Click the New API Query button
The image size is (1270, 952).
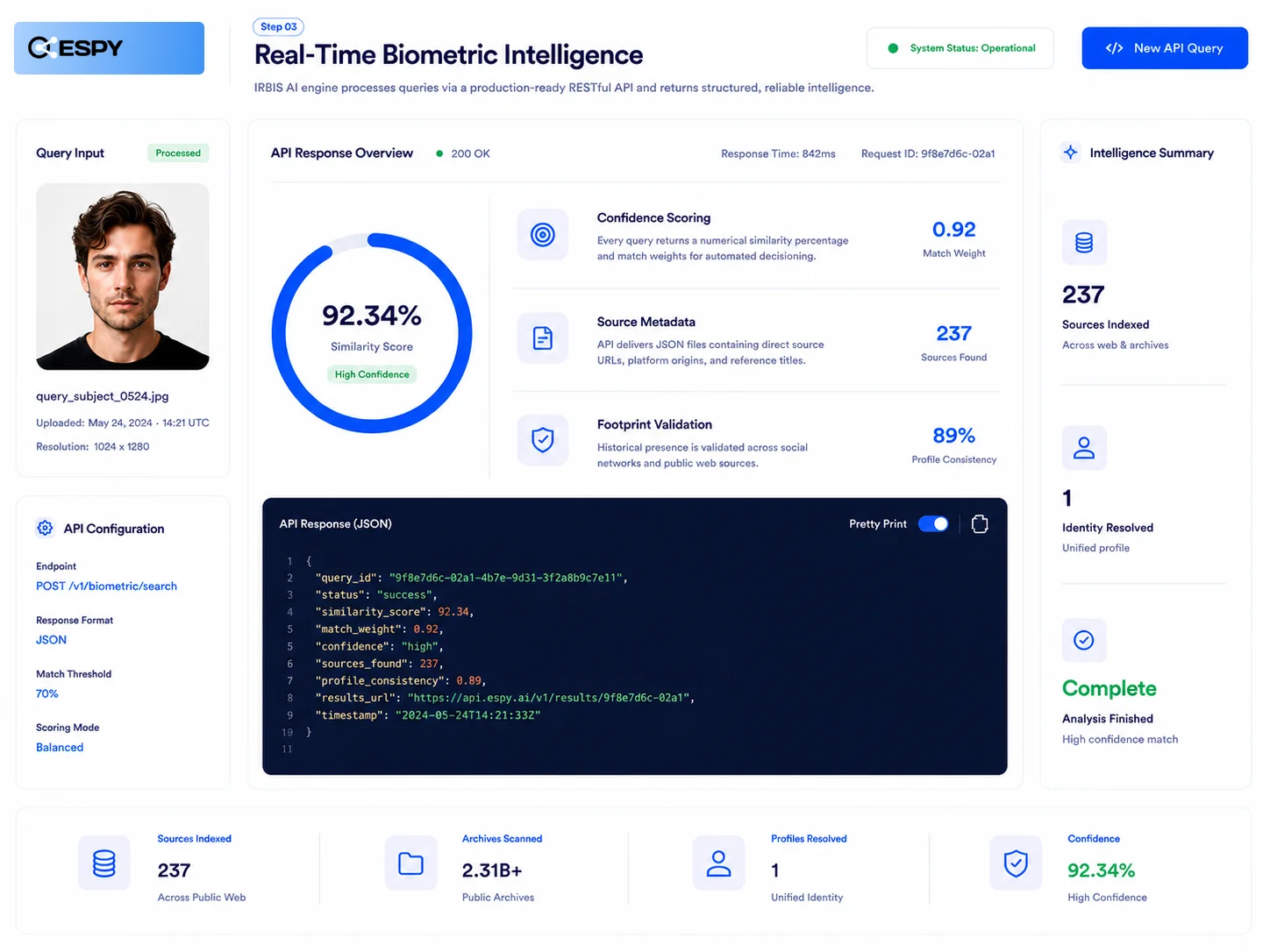1165,48
